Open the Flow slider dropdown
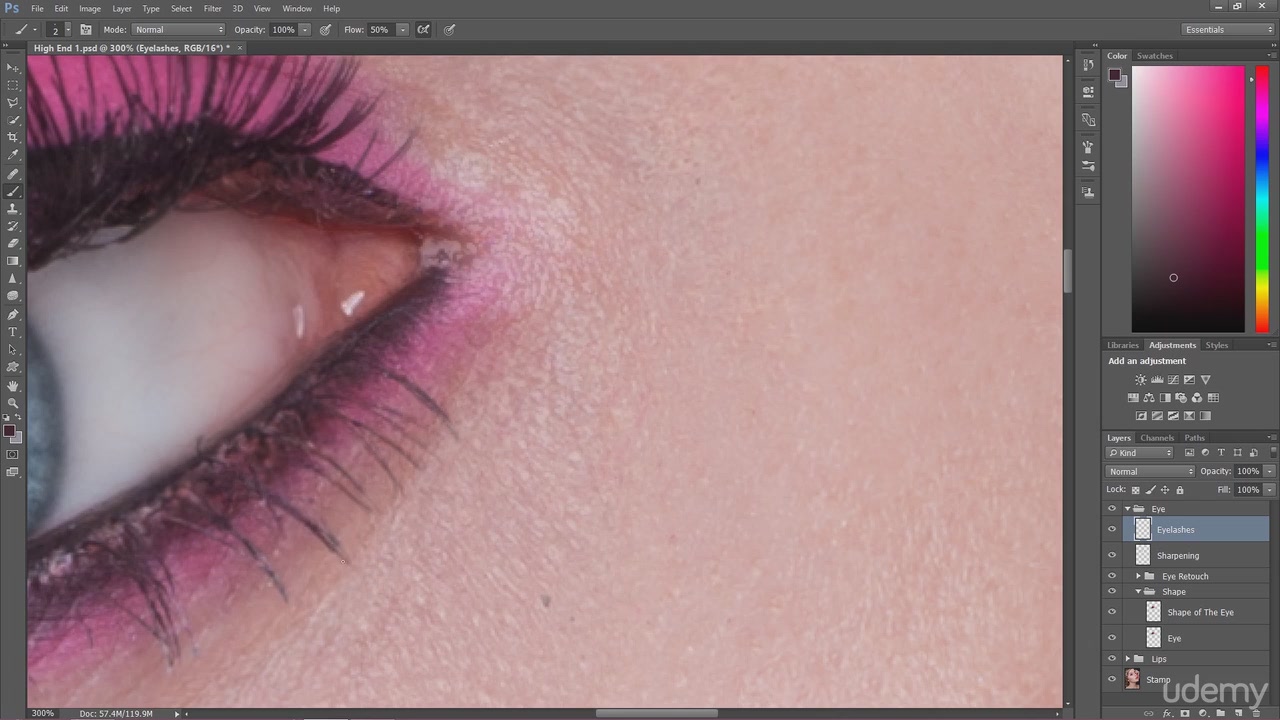The height and width of the screenshot is (720, 1280). click(x=402, y=30)
